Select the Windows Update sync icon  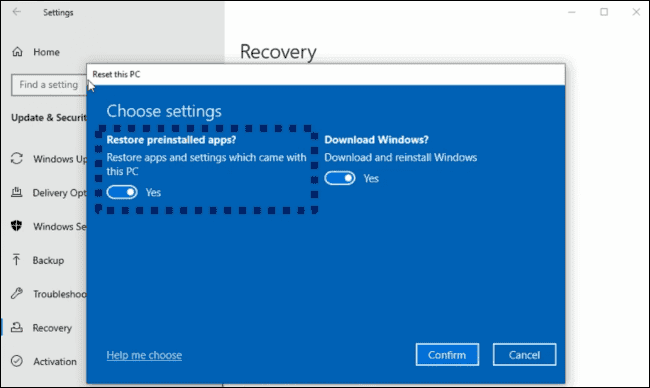[x=17, y=158]
